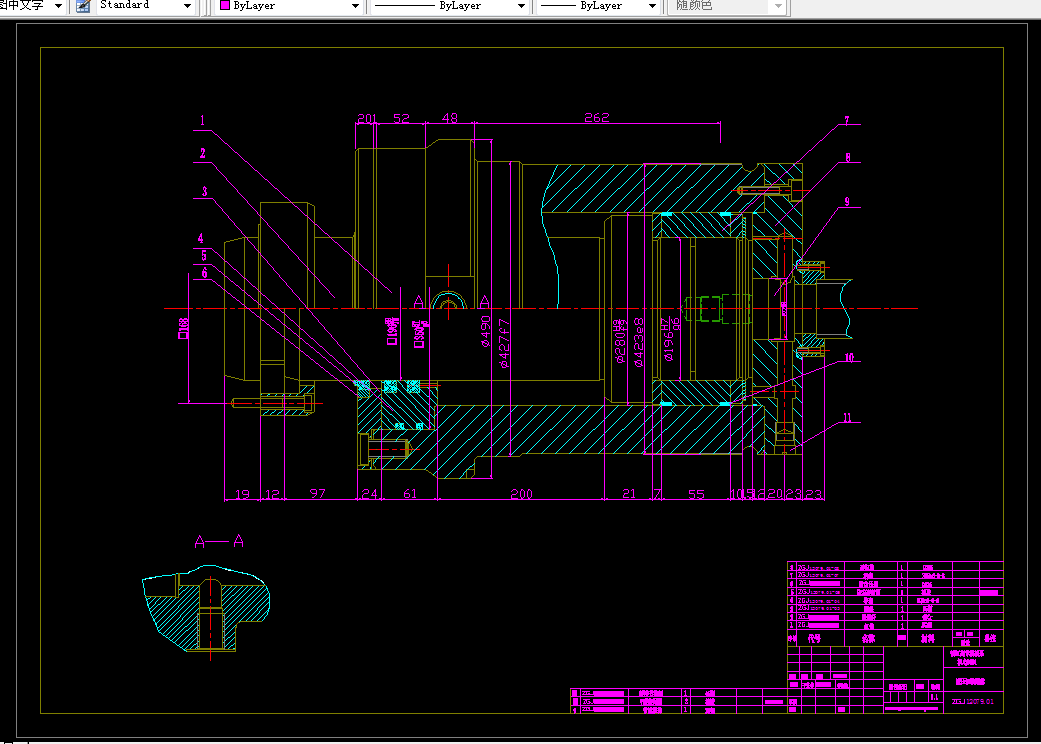Open the color ByLayer dropdown arrow

(355, 6)
